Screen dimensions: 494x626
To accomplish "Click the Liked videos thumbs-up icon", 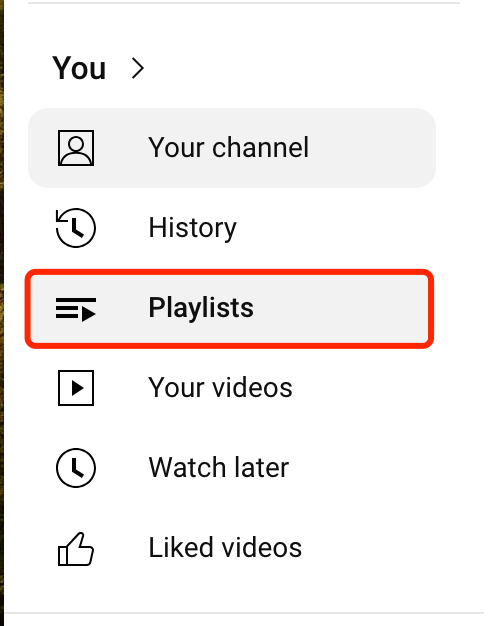I will [x=76, y=549].
